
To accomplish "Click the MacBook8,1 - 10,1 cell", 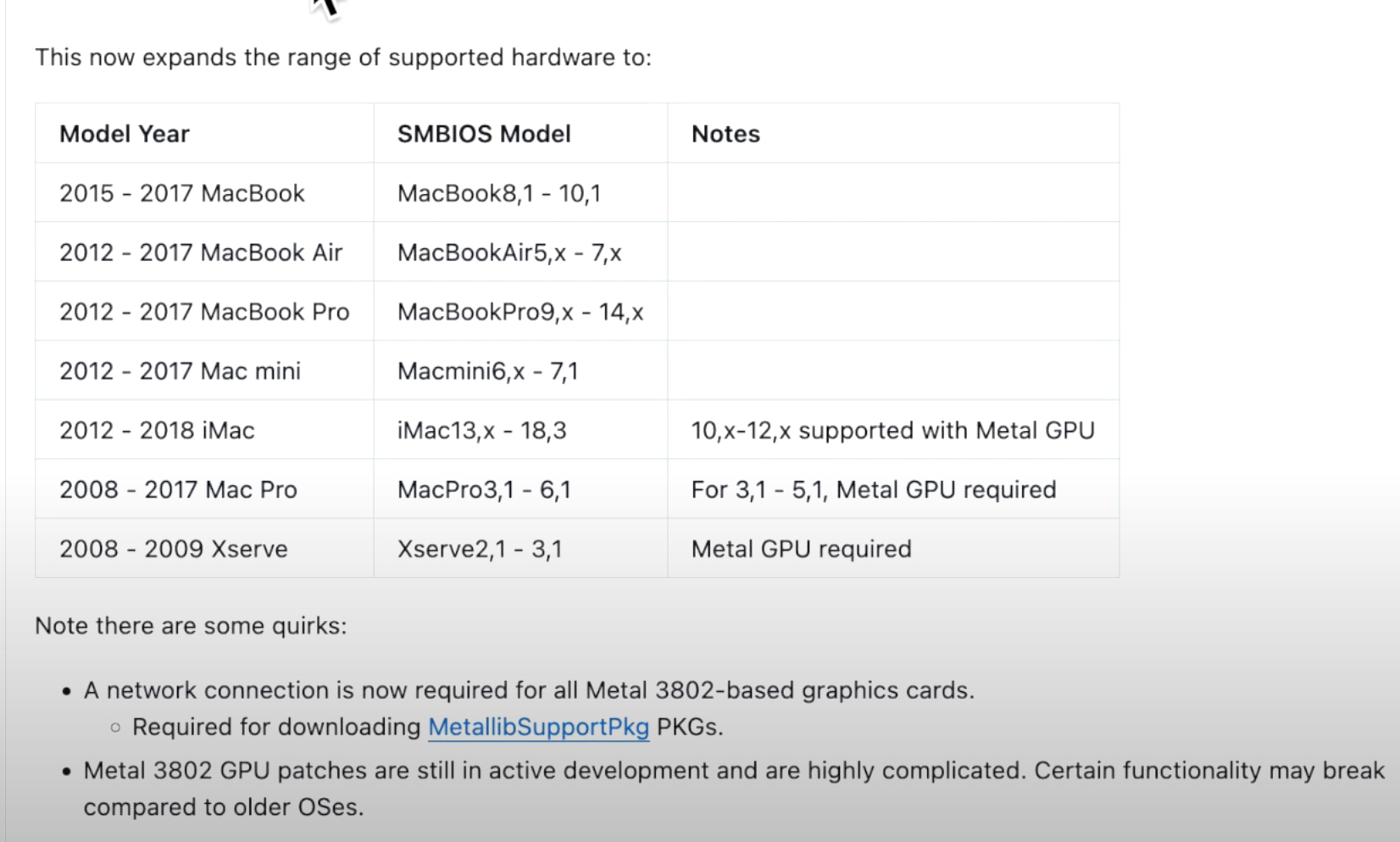I will tap(499, 193).
